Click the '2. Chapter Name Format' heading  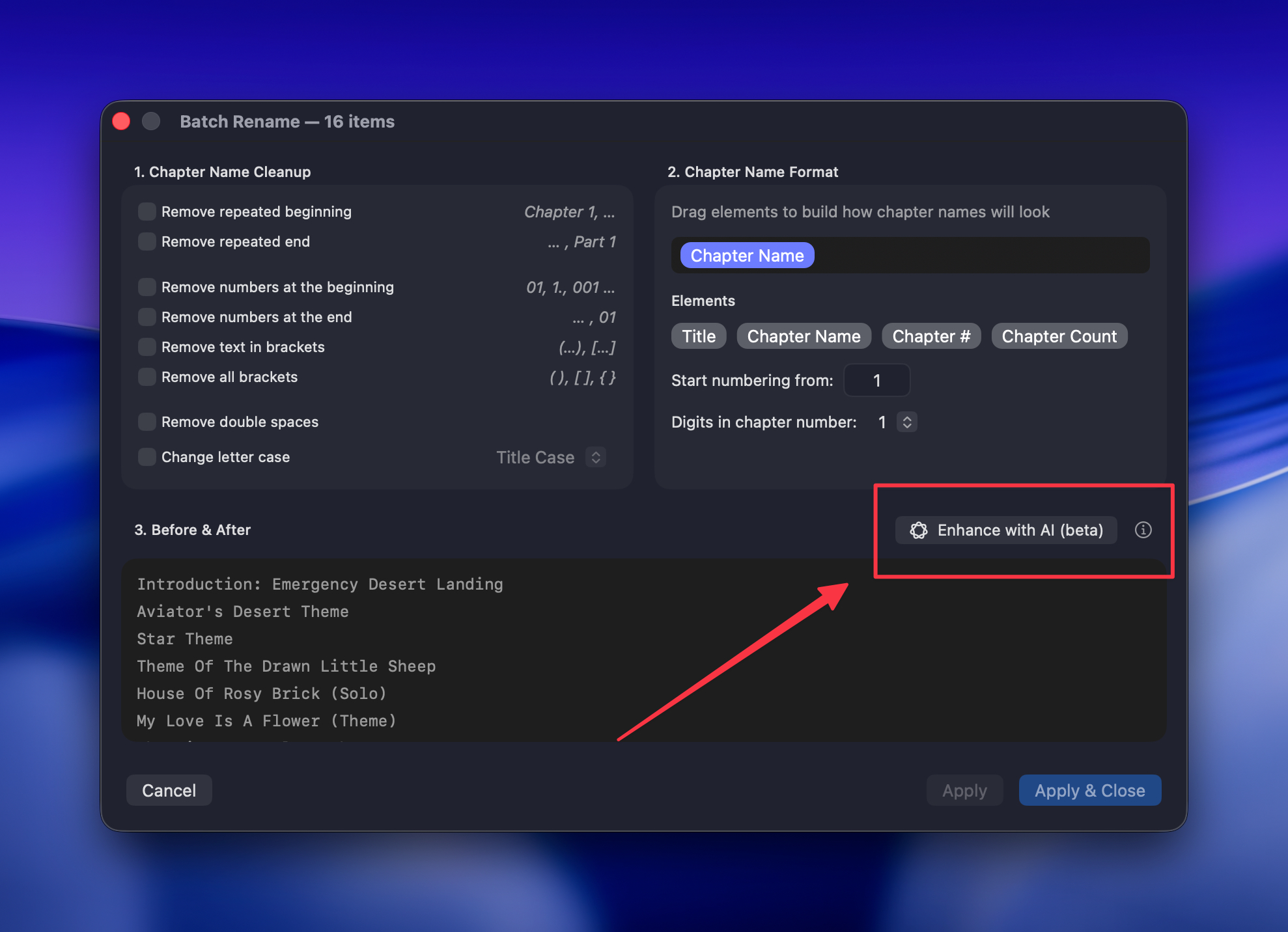coord(753,172)
